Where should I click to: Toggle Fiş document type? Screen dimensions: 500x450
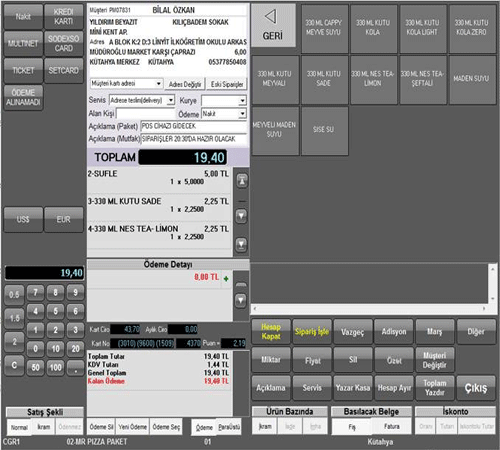tap(352, 426)
